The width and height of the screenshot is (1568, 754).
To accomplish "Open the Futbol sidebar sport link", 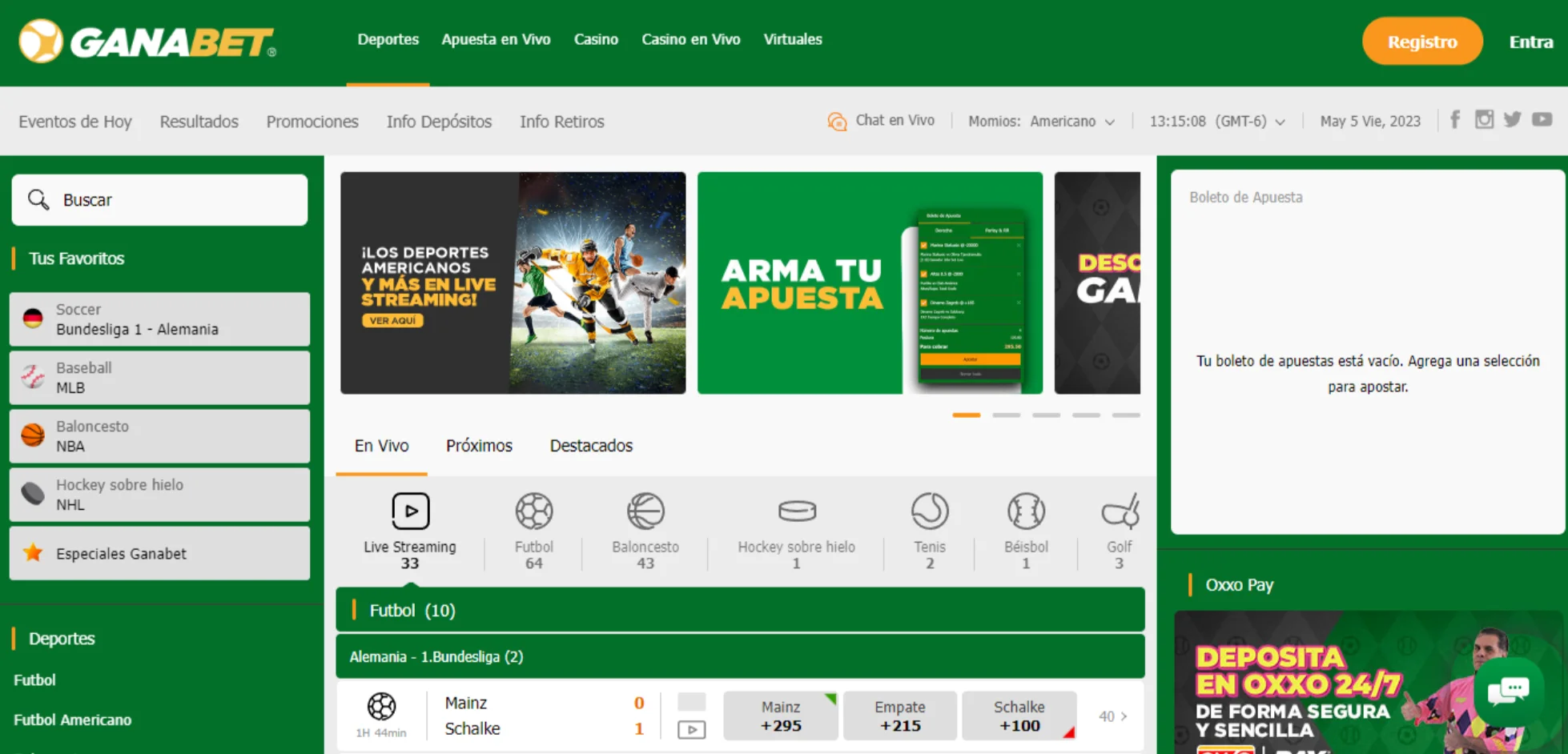I will (35, 680).
